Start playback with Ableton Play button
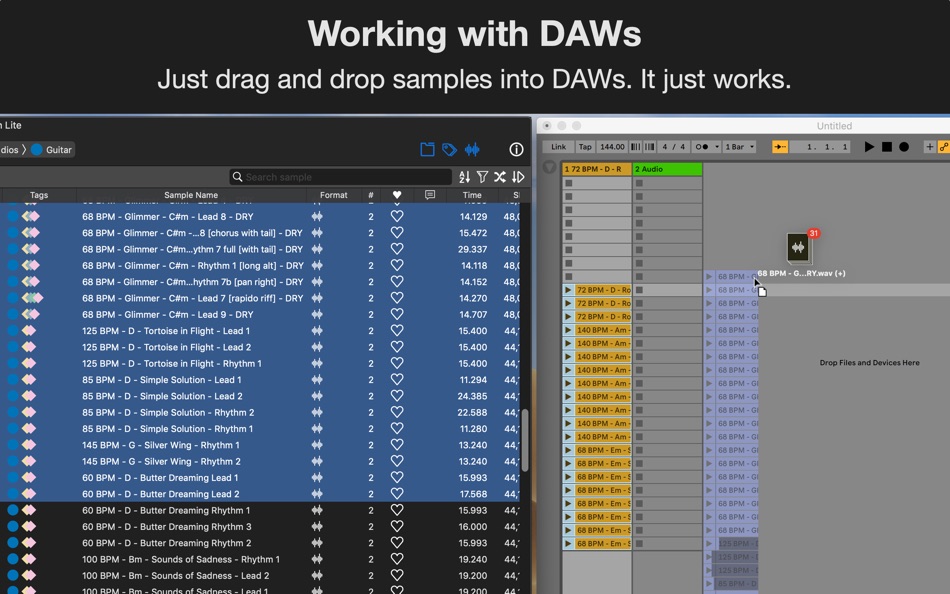The width and height of the screenshot is (950, 594). pos(869,147)
